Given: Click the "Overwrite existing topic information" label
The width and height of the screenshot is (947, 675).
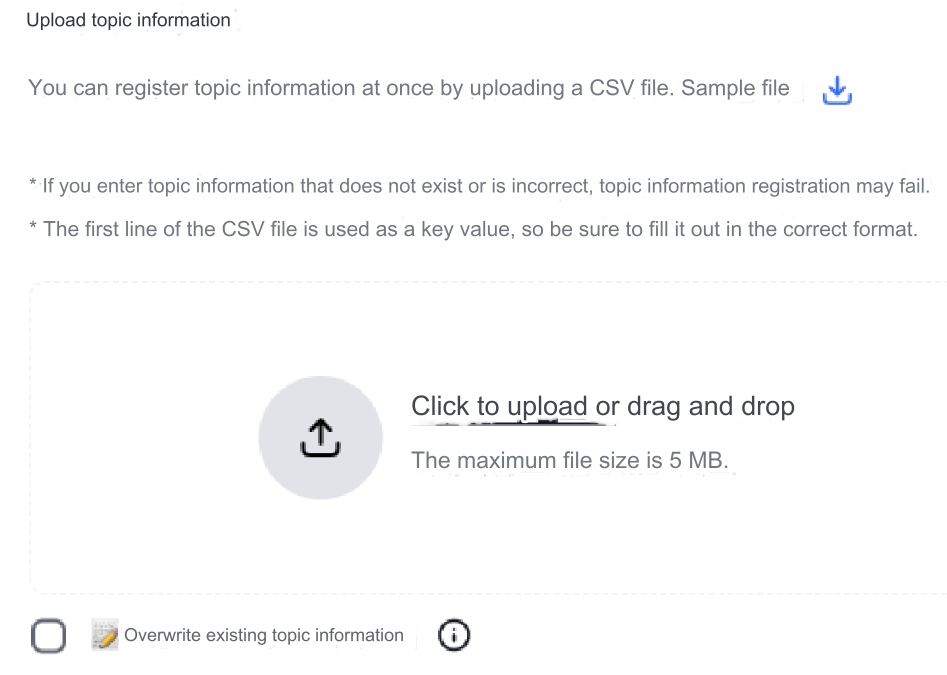Looking at the screenshot, I should click(x=264, y=635).
